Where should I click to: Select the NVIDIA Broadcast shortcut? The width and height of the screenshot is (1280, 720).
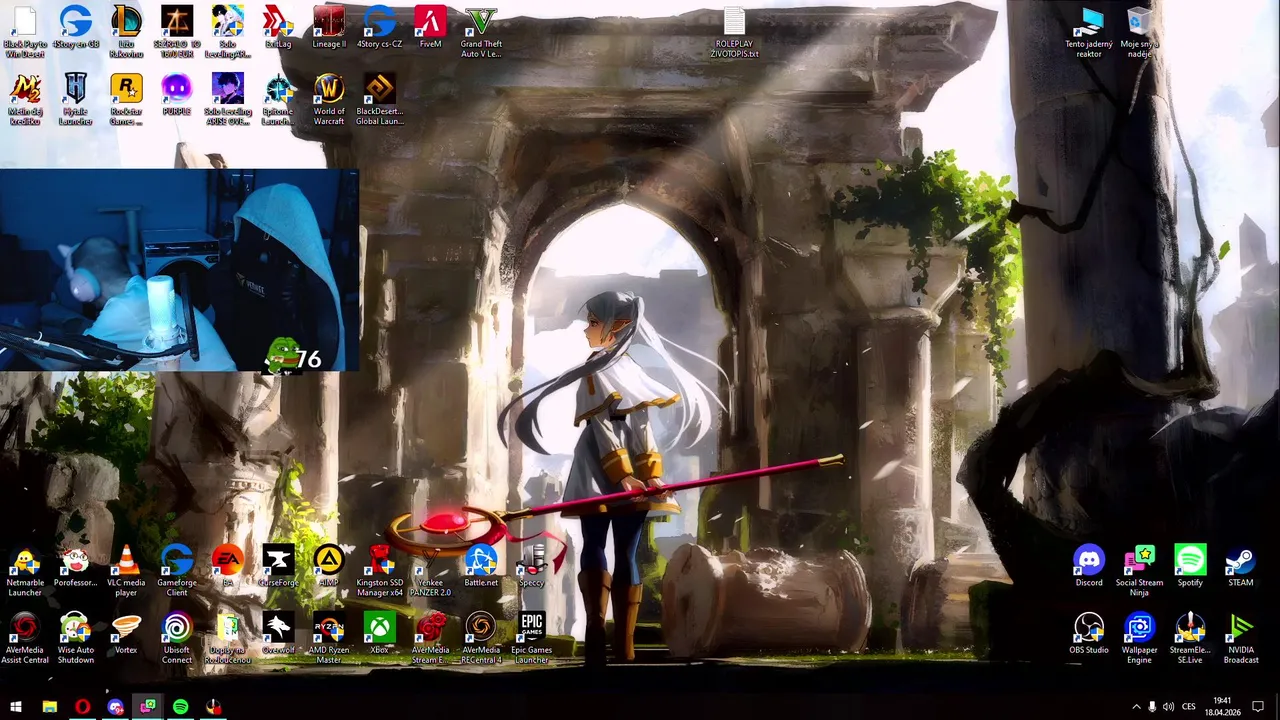pos(1241,639)
